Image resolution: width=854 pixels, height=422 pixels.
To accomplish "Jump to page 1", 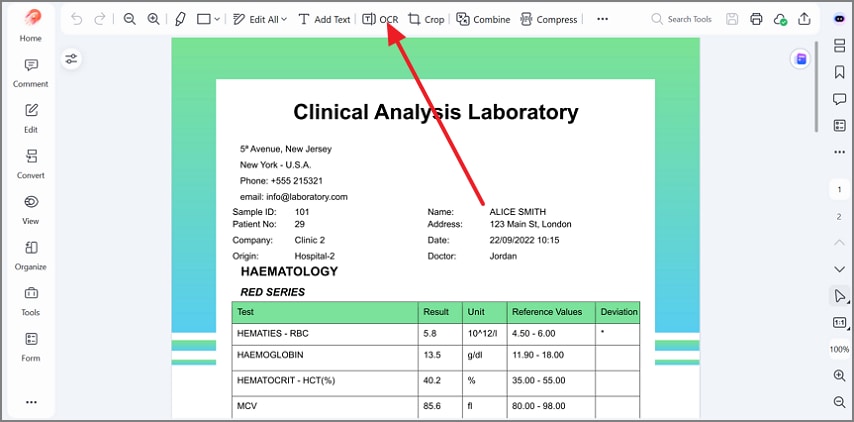I will 839,189.
